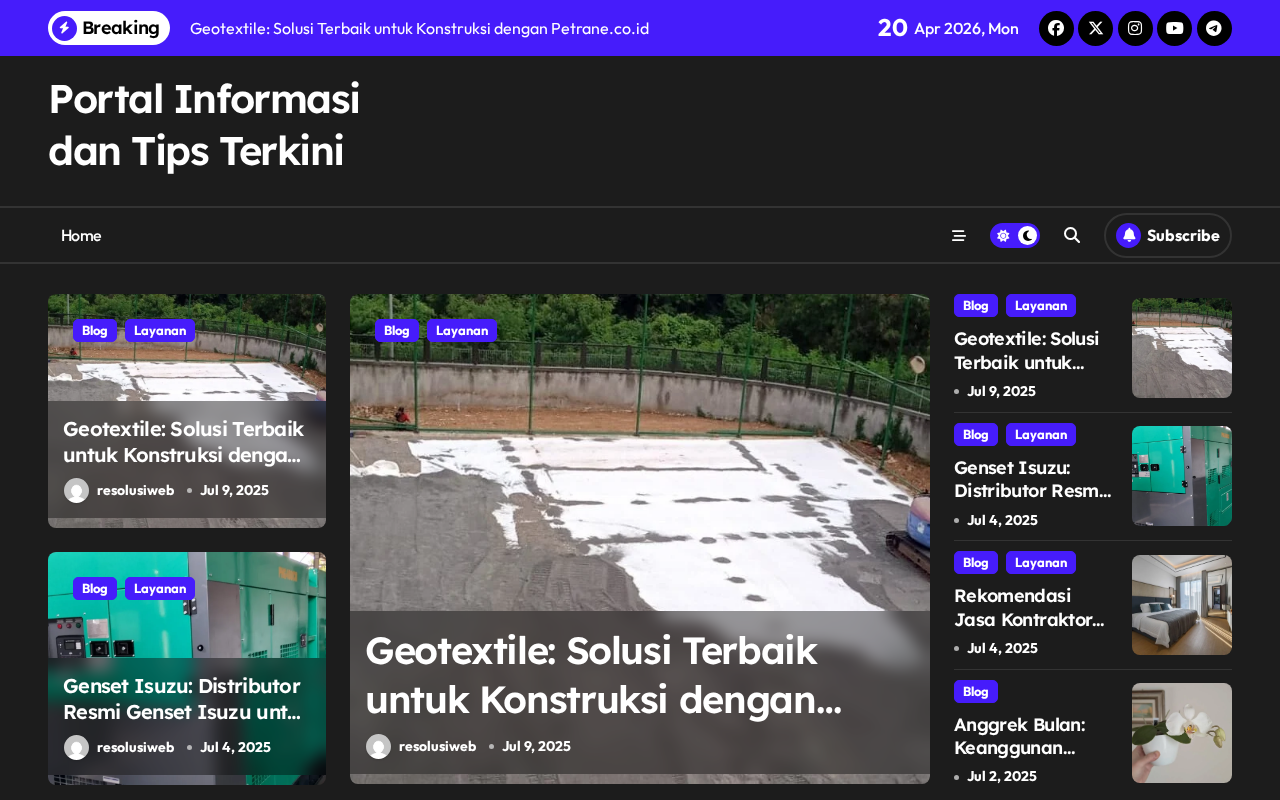This screenshot has height=800, width=1280.
Task: Open the Instagram social icon
Action: tap(1135, 28)
